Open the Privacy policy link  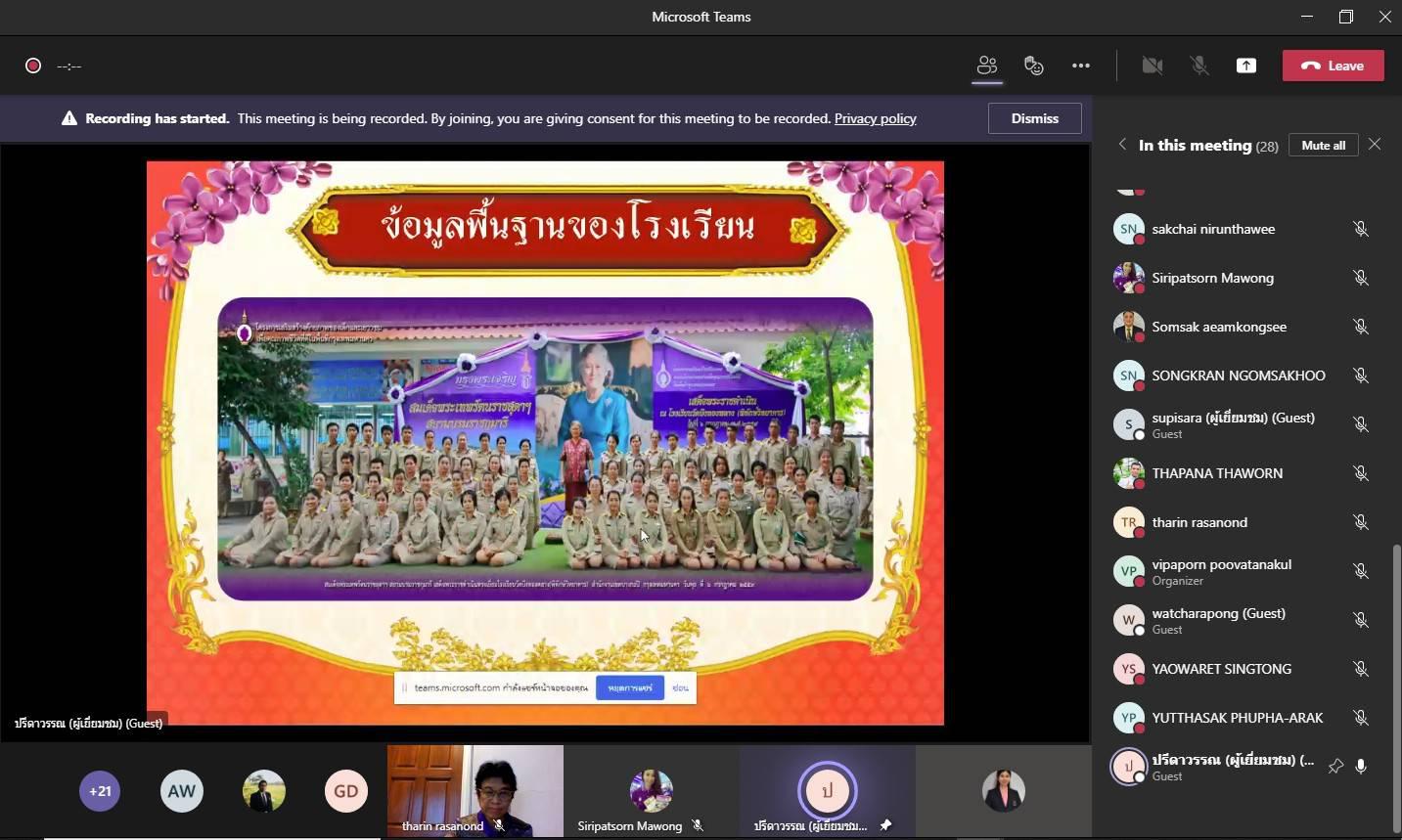(x=875, y=118)
